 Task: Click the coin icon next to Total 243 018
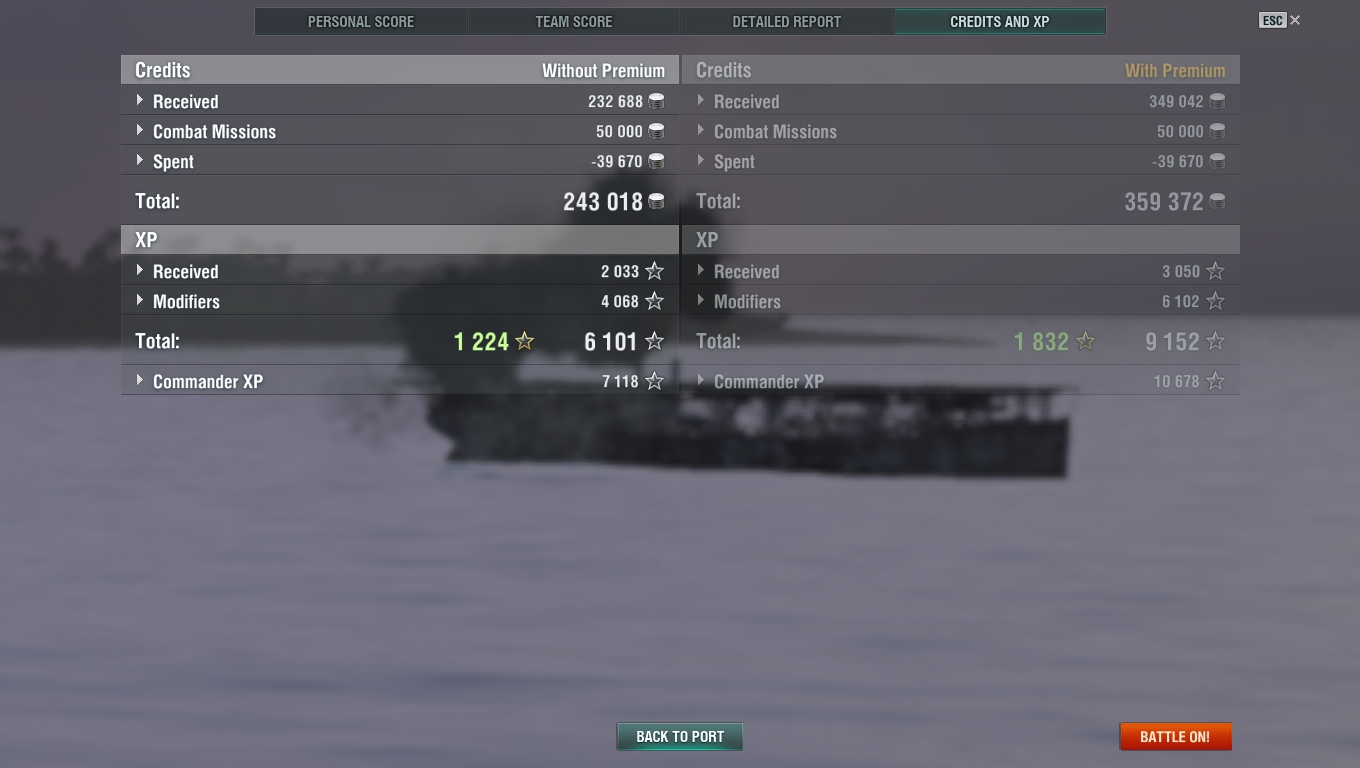click(x=656, y=201)
